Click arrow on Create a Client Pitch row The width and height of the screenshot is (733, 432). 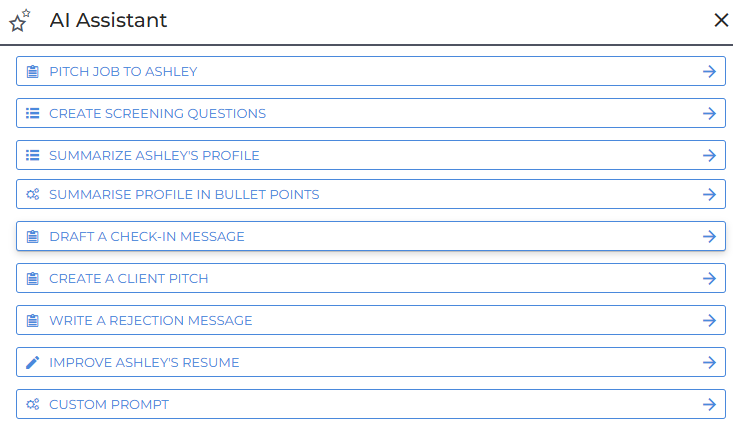[709, 278]
